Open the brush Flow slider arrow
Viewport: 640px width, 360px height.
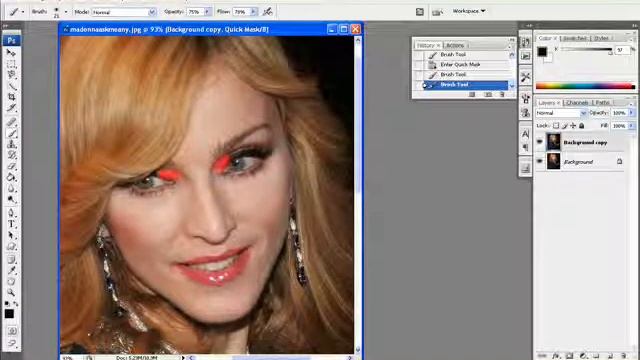tap(253, 12)
